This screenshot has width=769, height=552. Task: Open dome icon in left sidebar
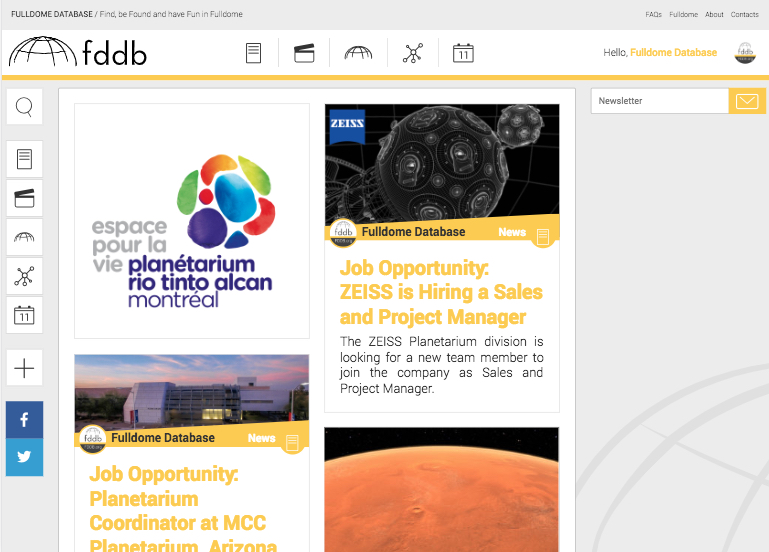(x=25, y=237)
